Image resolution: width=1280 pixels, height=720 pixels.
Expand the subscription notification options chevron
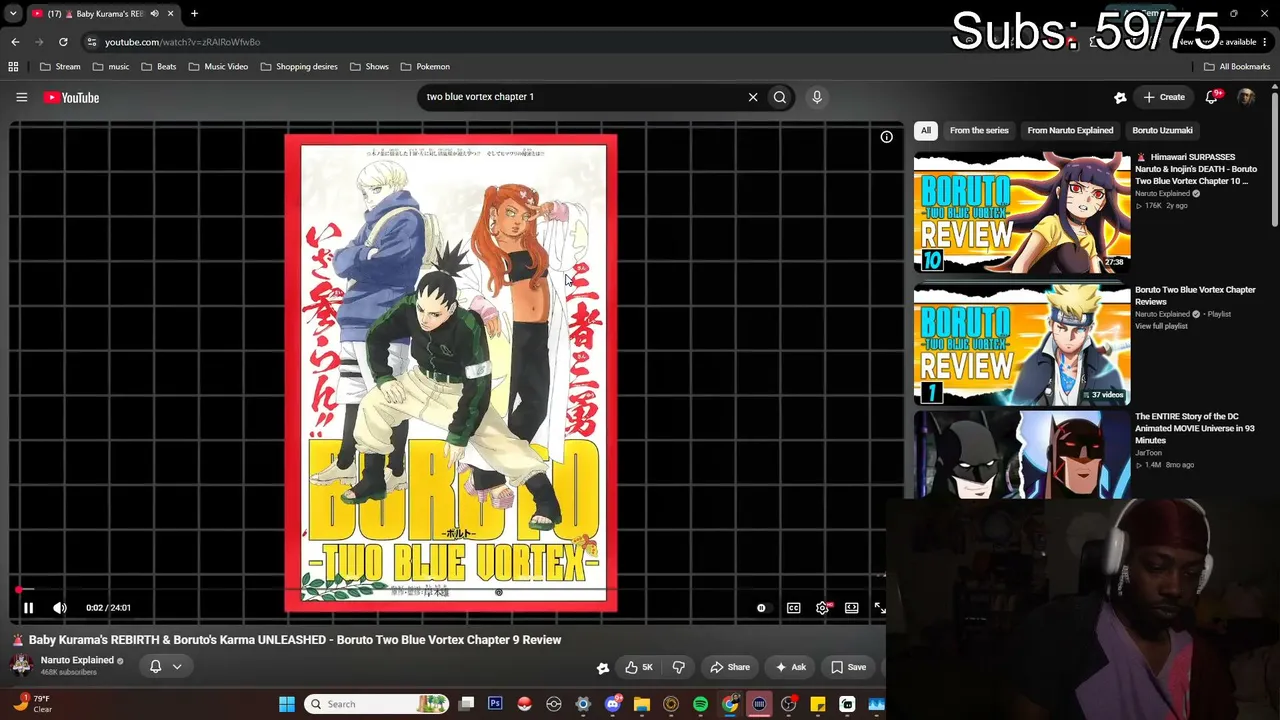pyautogui.click(x=177, y=666)
